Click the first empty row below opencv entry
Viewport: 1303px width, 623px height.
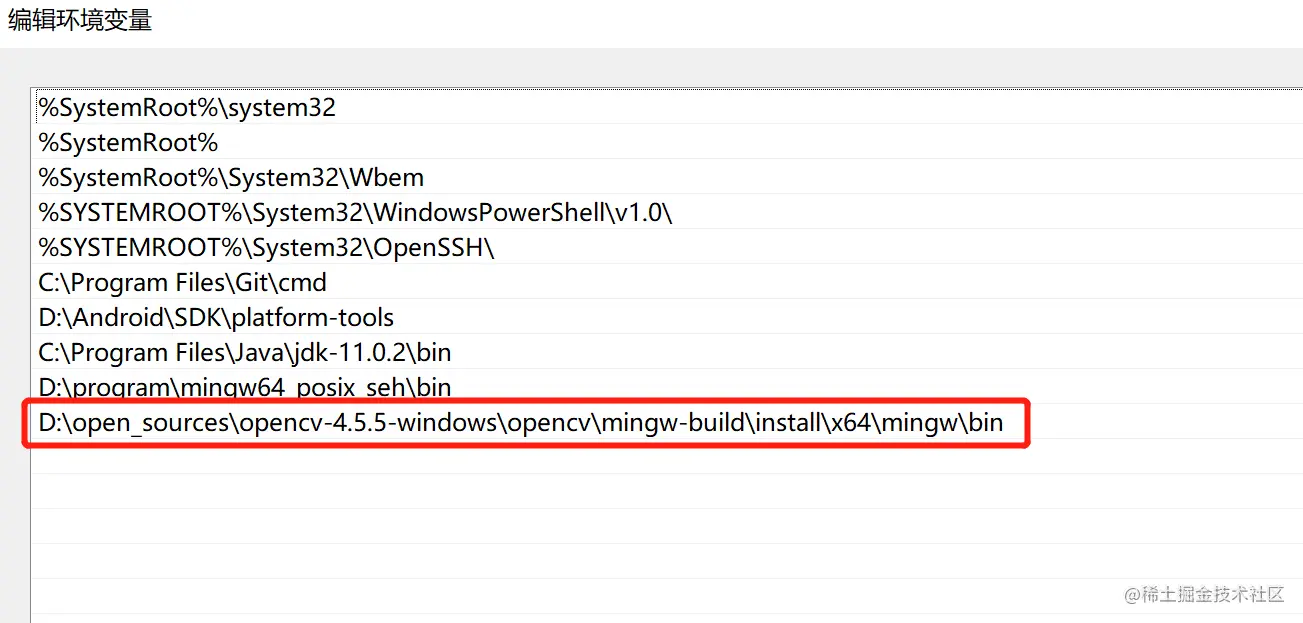600,458
